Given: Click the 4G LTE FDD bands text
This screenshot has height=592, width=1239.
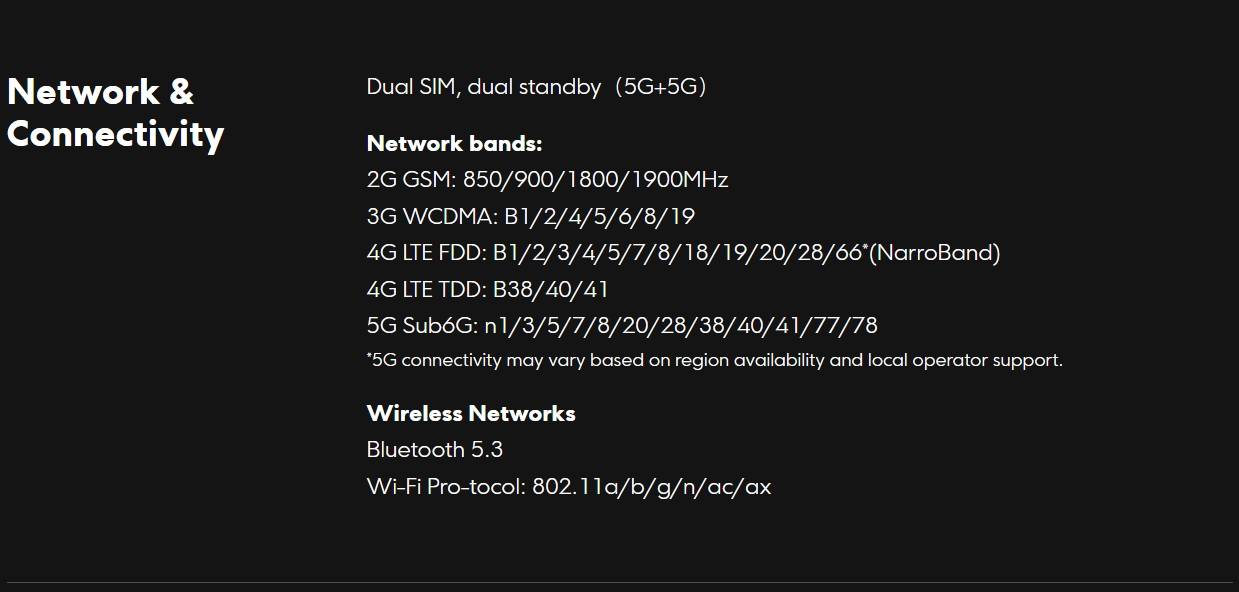Looking at the screenshot, I should [x=683, y=253].
